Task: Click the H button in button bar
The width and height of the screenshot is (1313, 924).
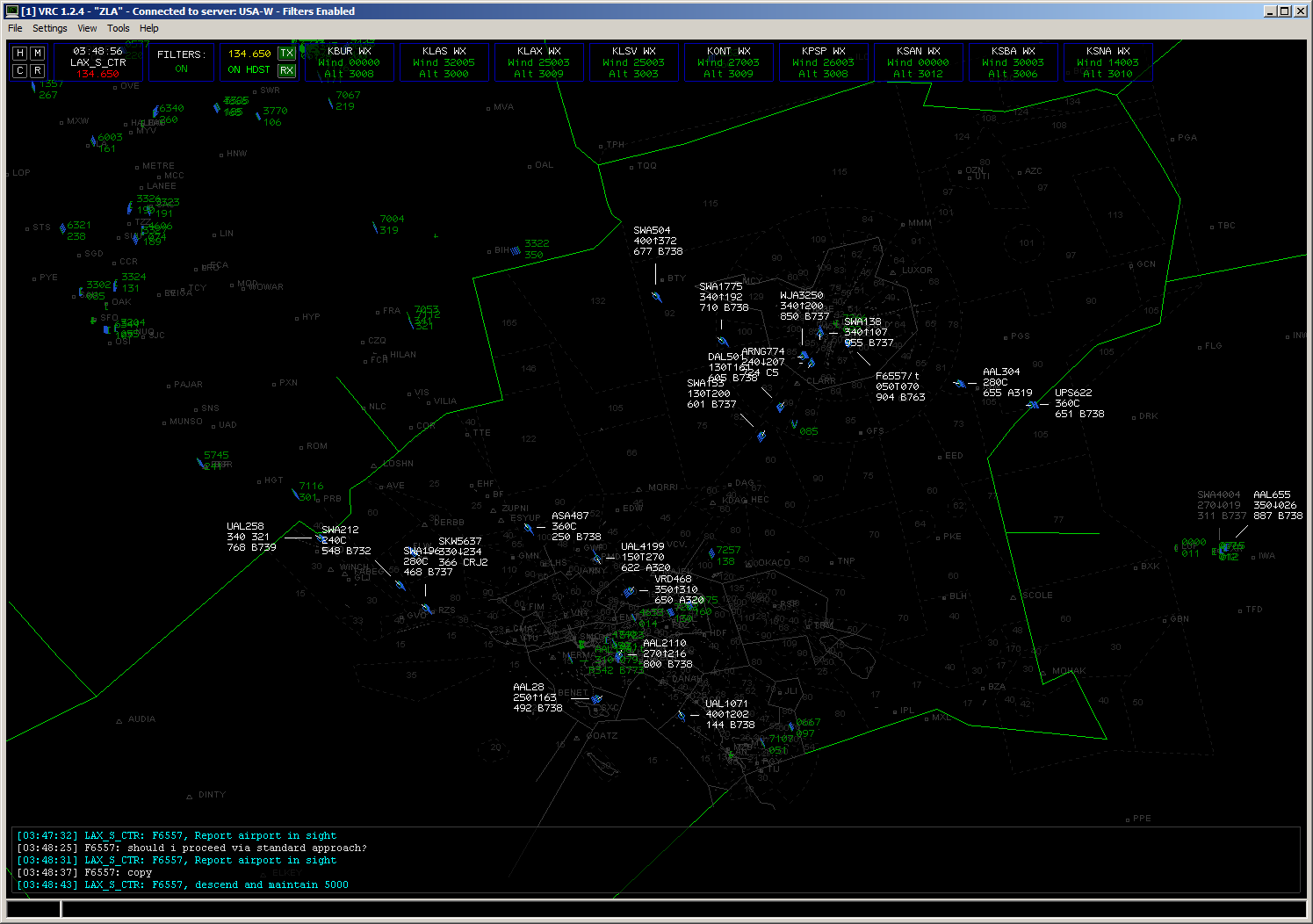Action: click(x=20, y=54)
